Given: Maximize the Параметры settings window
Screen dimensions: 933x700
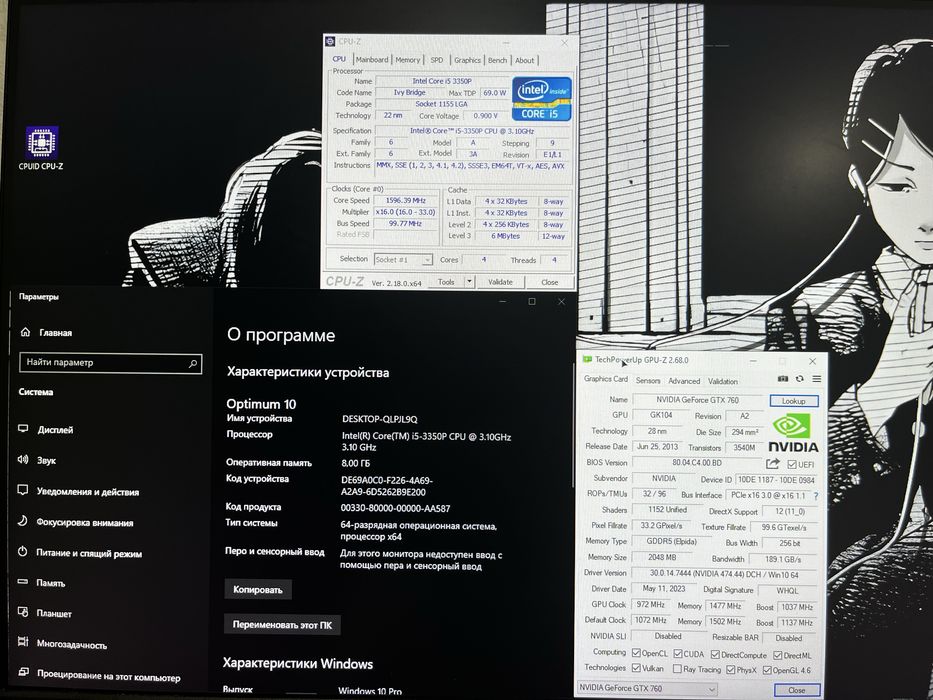Looking at the screenshot, I should pyautogui.click(x=531, y=301).
